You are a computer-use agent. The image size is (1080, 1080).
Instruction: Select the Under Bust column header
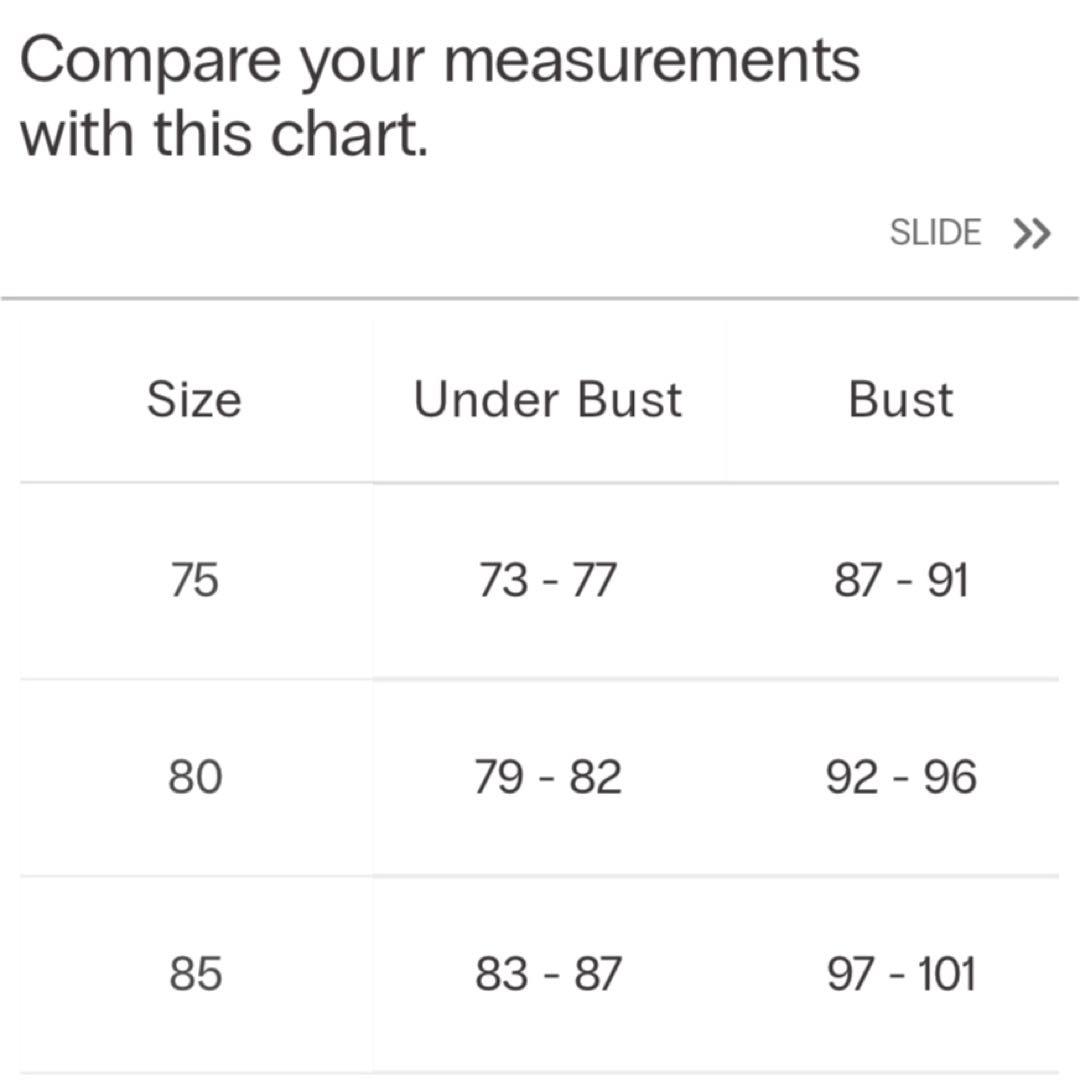[x=548, y=399]
